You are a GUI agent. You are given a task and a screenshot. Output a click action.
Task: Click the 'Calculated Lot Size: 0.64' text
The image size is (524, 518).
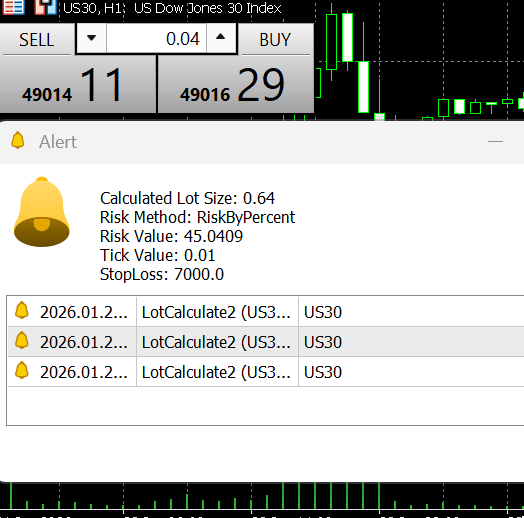pos(187,199)
